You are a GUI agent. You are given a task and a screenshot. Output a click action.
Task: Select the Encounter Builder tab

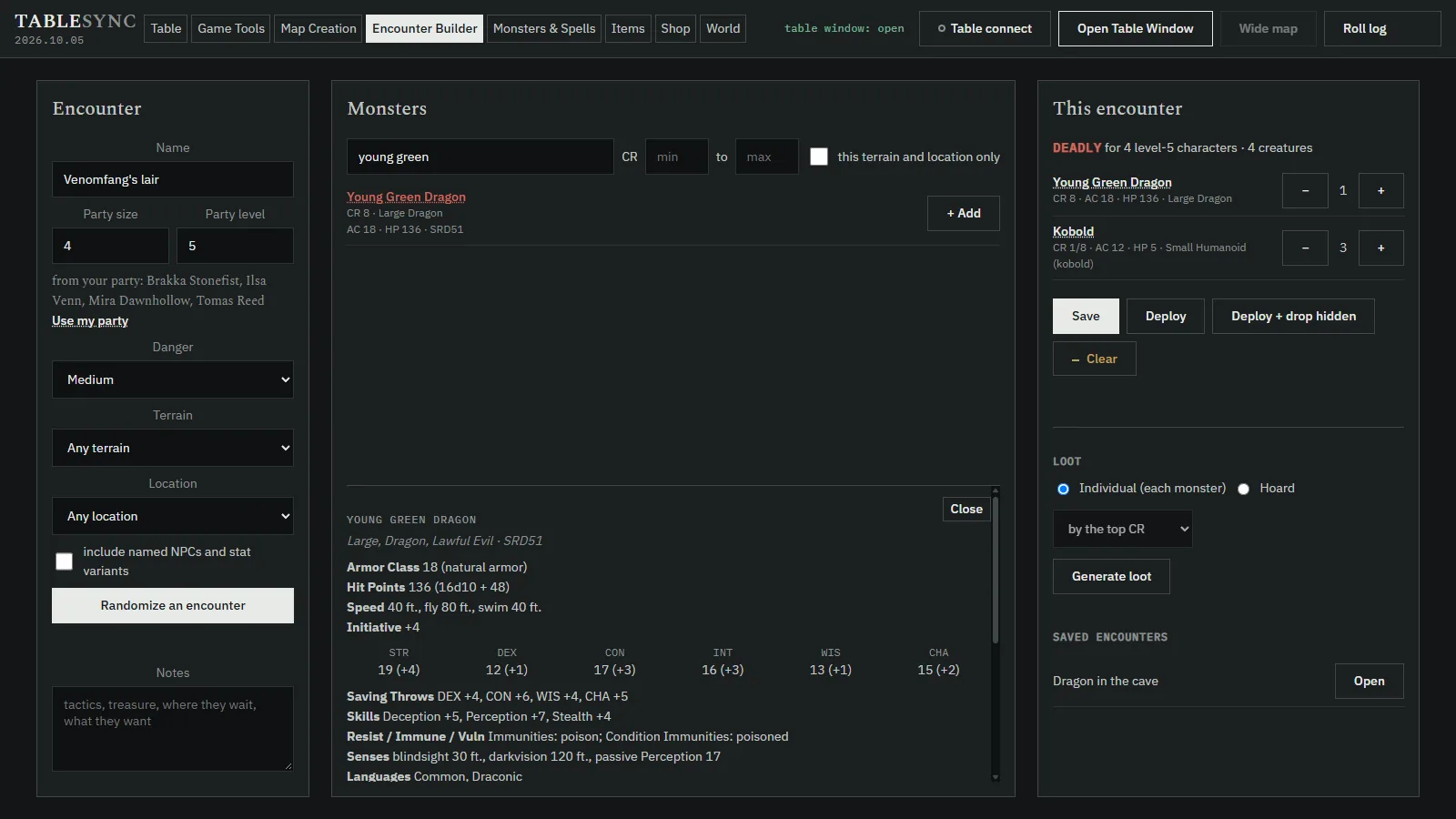point(424,28)
